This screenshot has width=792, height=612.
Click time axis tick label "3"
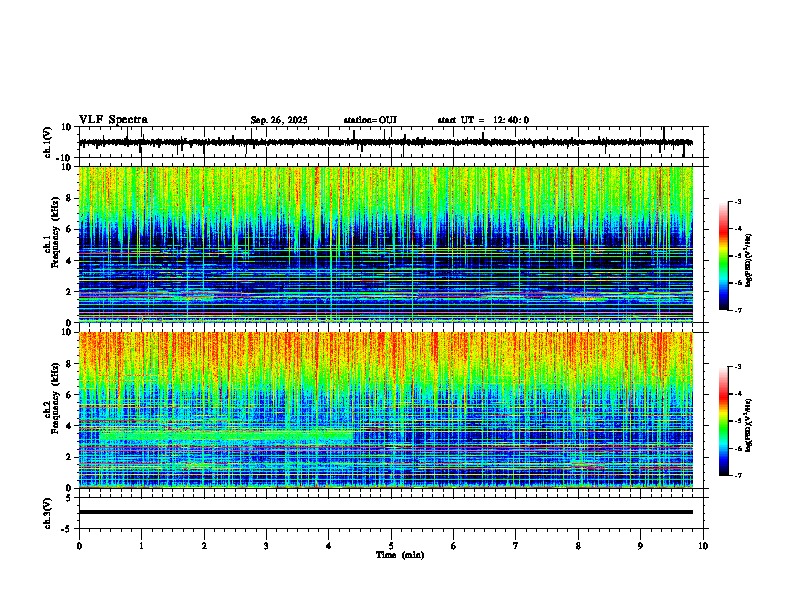[x=266, y=546]
